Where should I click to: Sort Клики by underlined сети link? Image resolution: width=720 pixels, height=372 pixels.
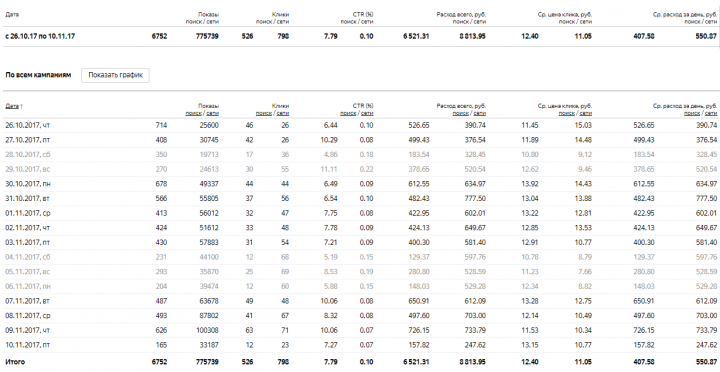click(x=282, y=113)
